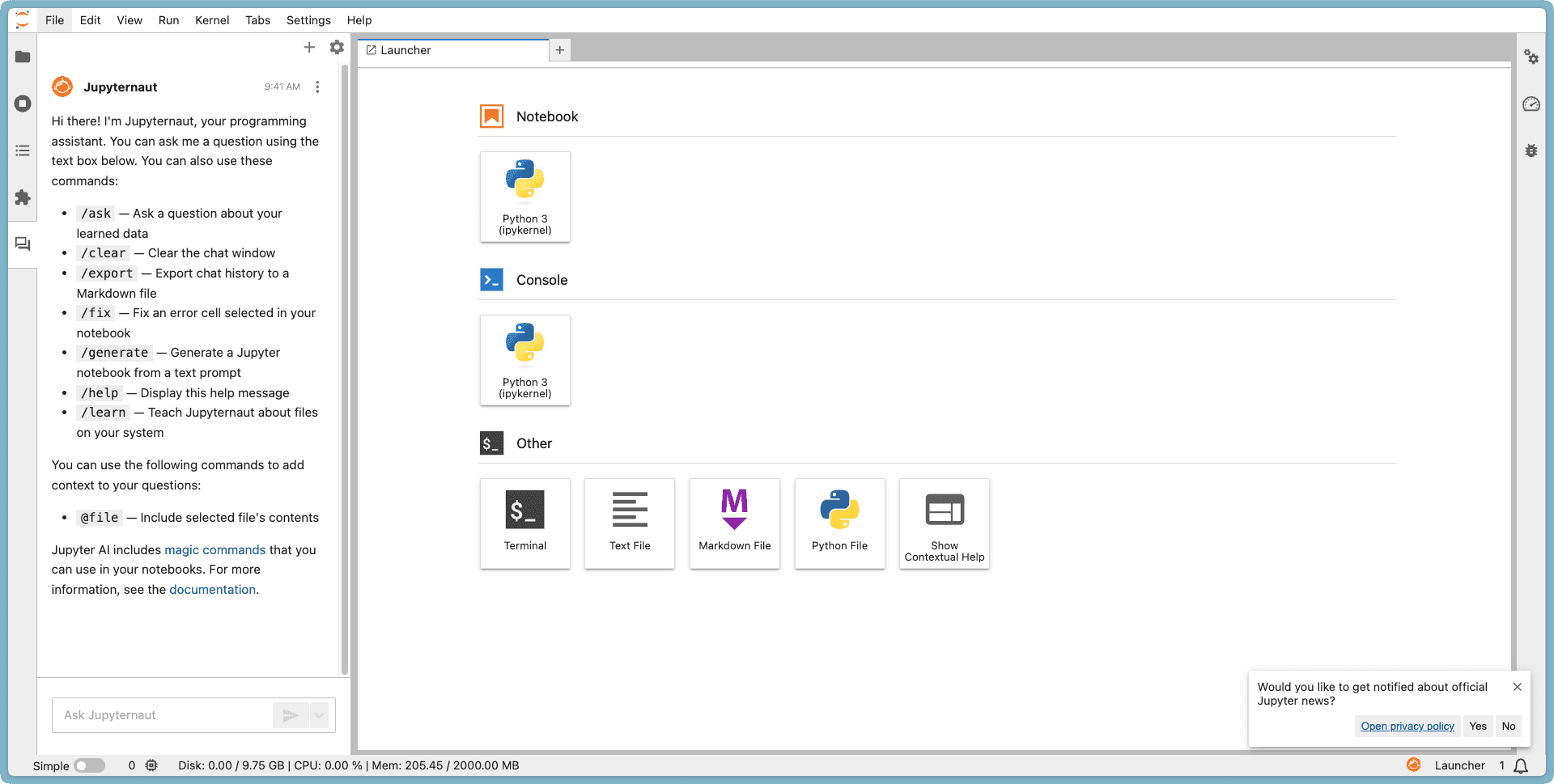Image resolution: width=1554 pixels, height=784 pixels.
Task: Click the /clear command text
Action: click(104, 253)
